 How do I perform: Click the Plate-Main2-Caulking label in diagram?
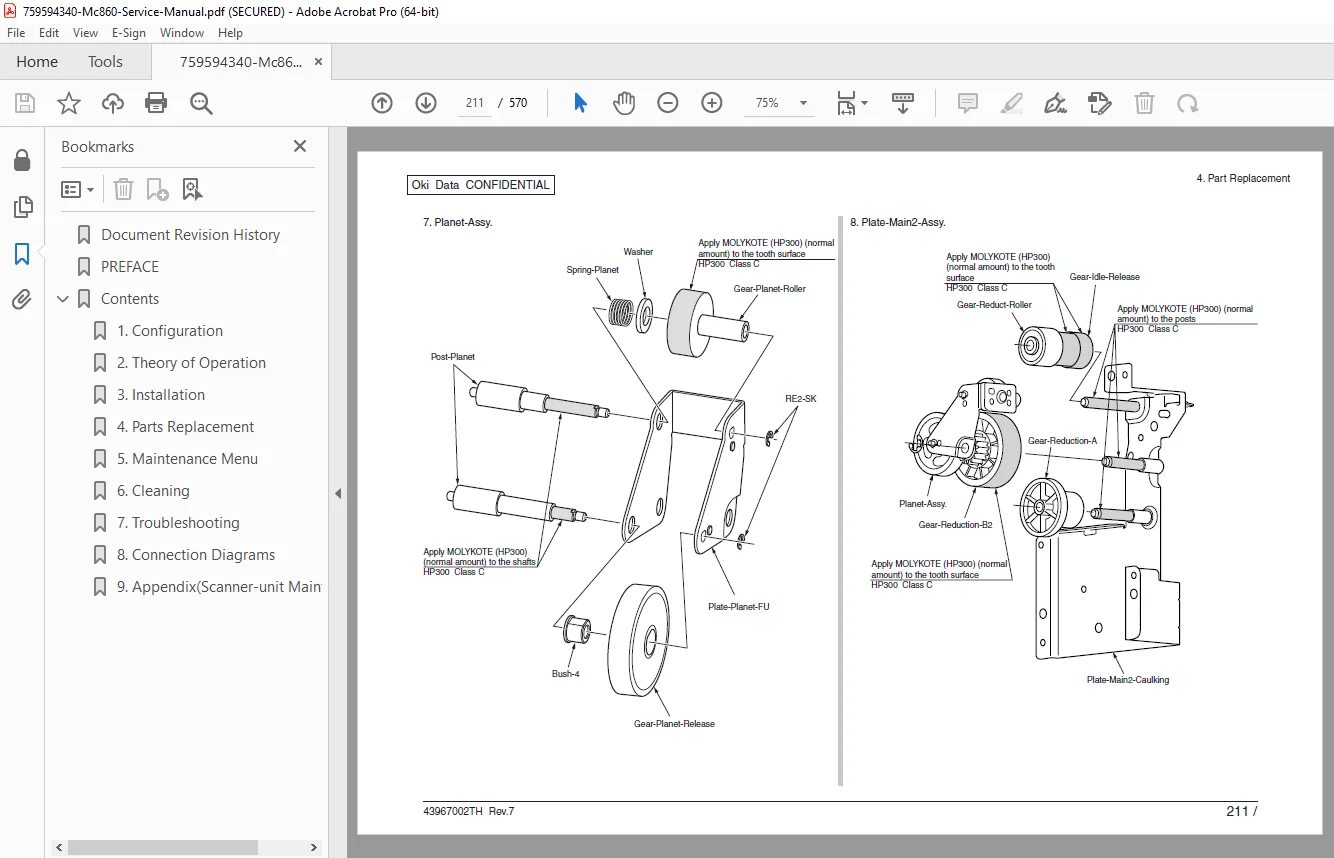[x=1127, y=680]
